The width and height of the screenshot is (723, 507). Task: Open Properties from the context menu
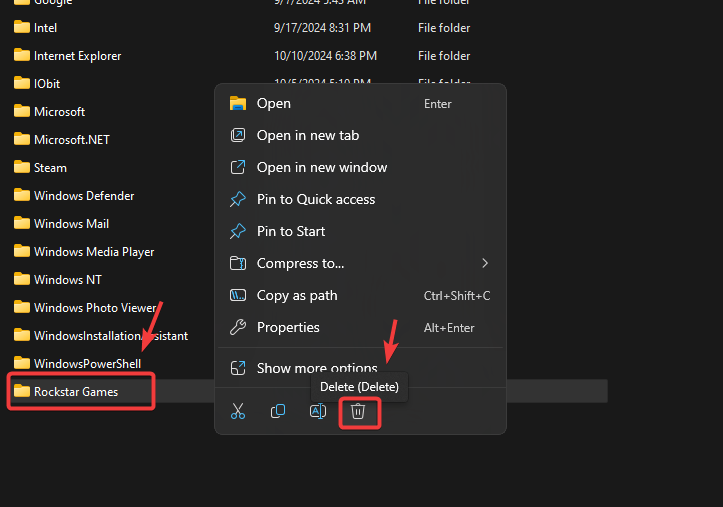pos(288,327)
